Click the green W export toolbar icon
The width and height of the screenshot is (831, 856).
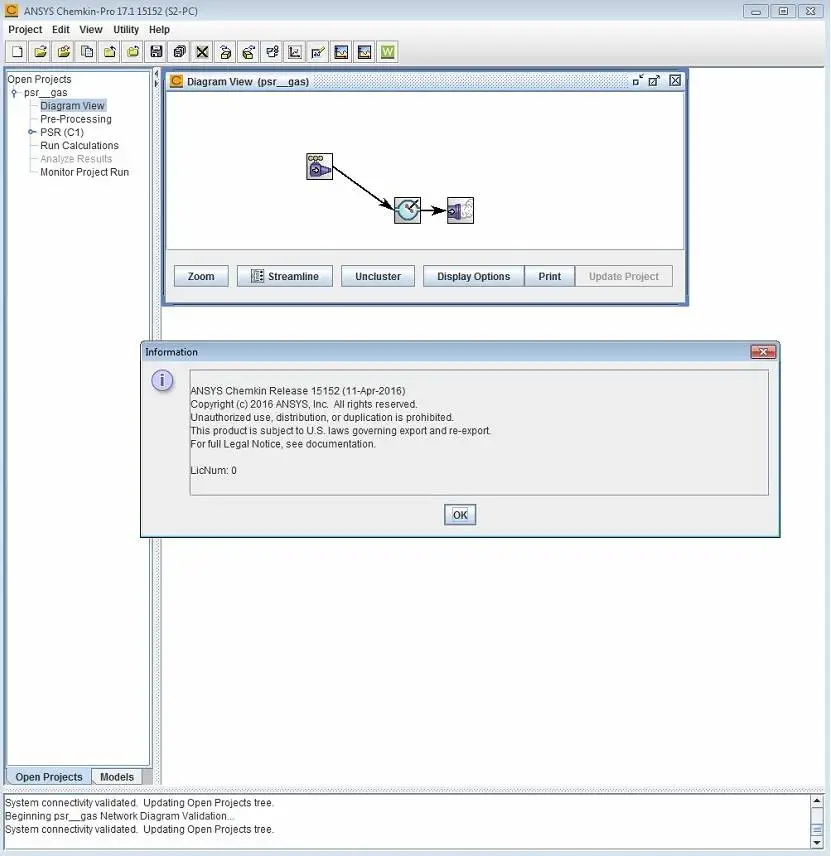388,51
